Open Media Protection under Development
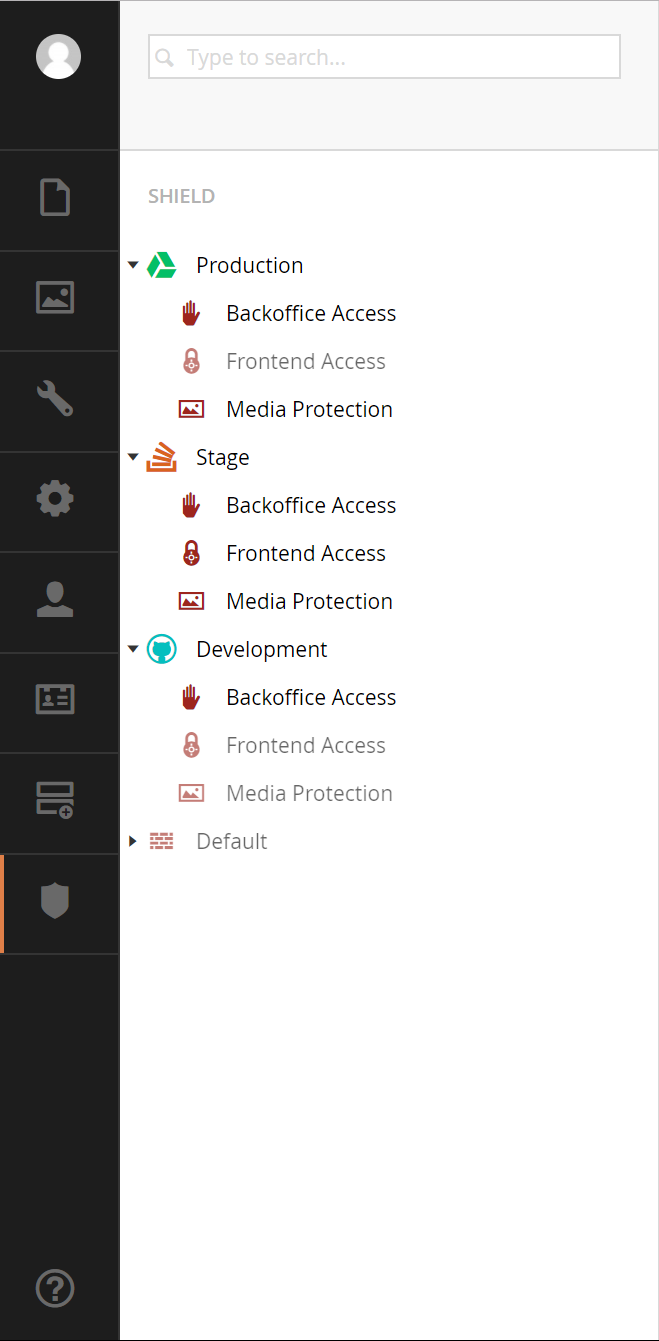This screenshot has height=1341, width=659. point(309,793)
